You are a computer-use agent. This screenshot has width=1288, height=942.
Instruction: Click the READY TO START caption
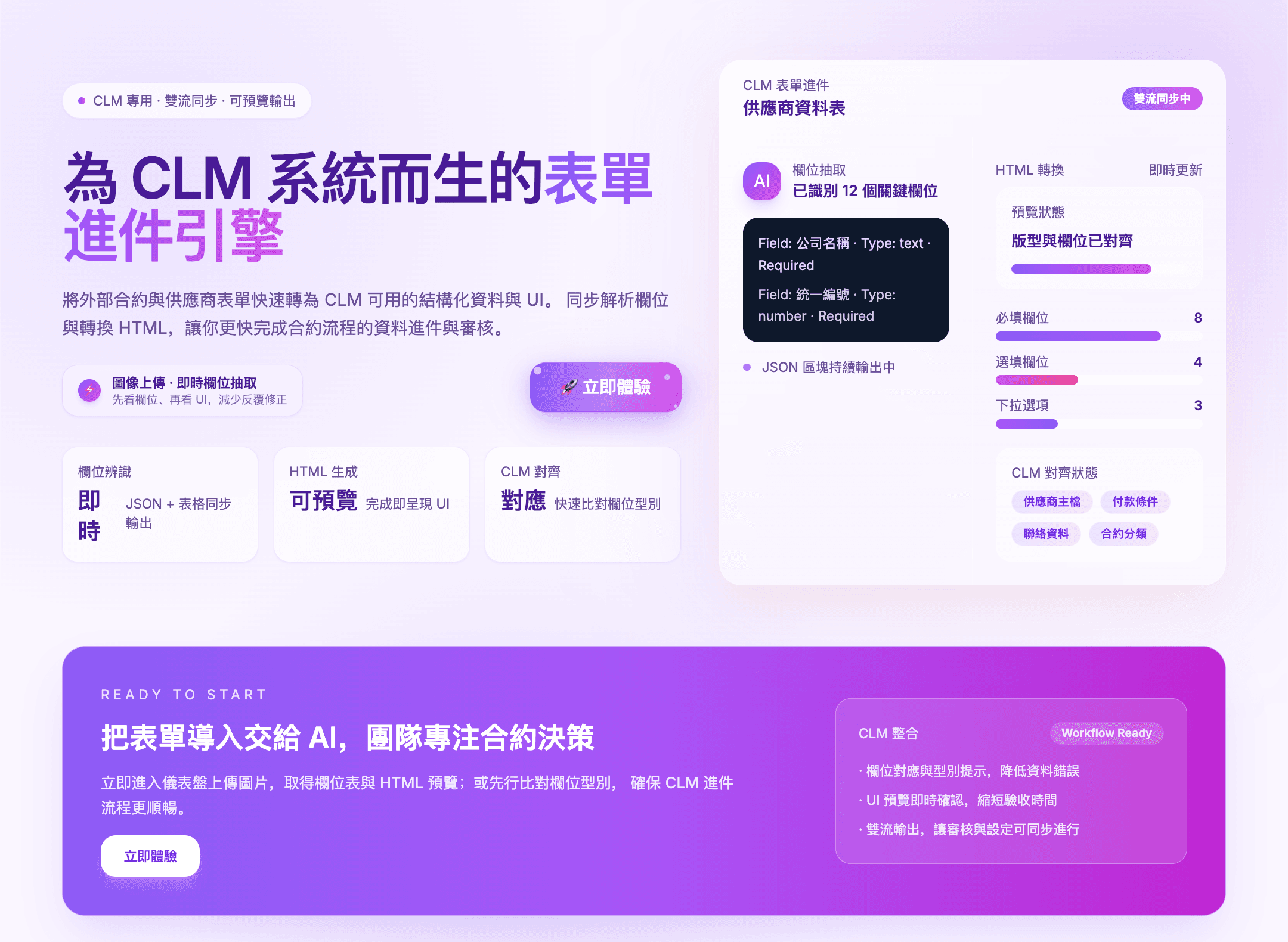(184, 695)
